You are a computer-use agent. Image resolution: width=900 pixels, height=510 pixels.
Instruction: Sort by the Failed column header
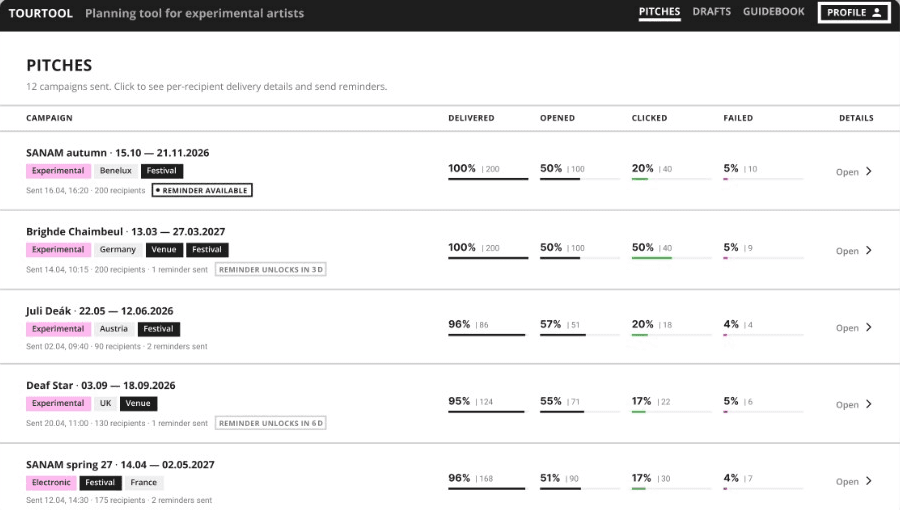[738, 118]
